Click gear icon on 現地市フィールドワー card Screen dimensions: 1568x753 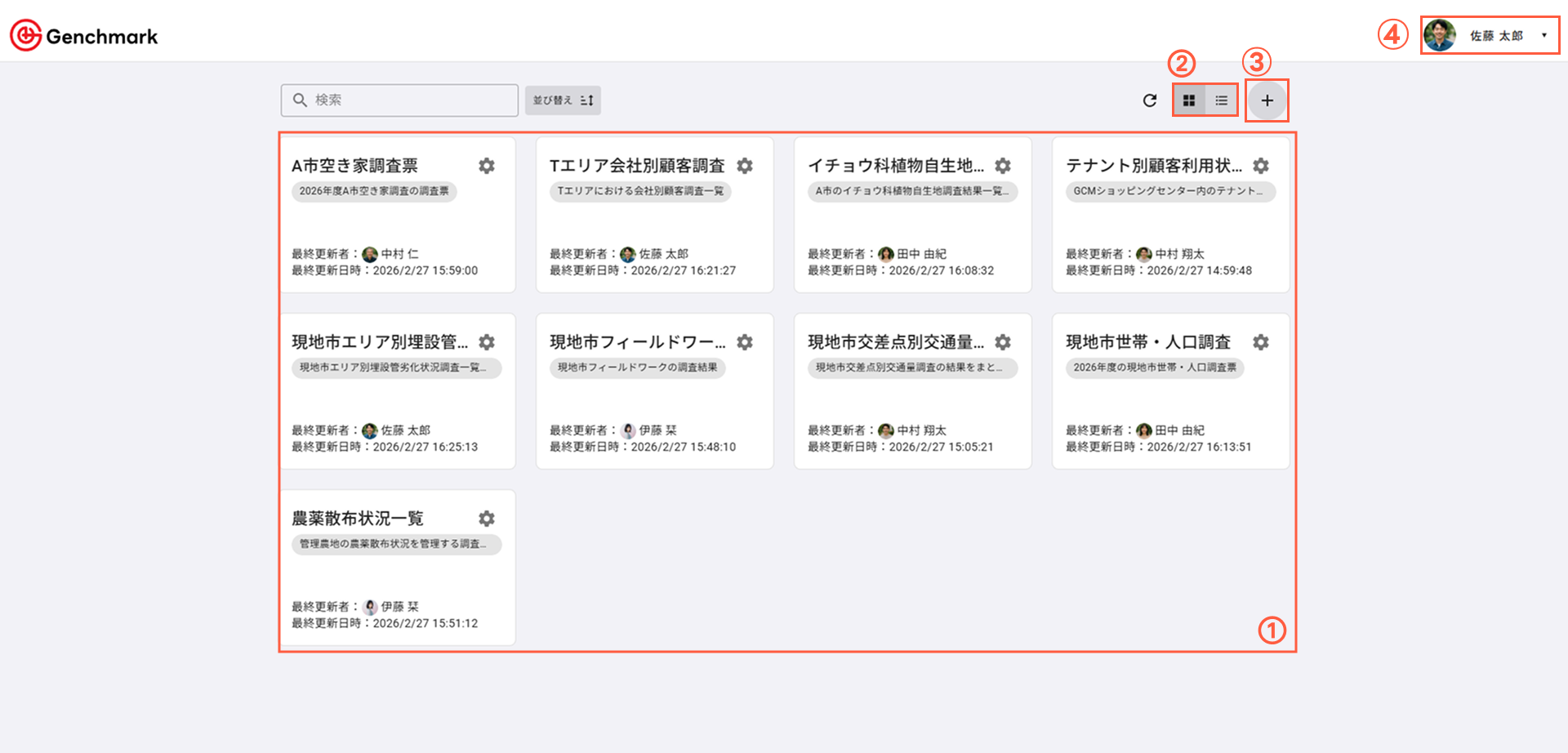click(745, 342)
